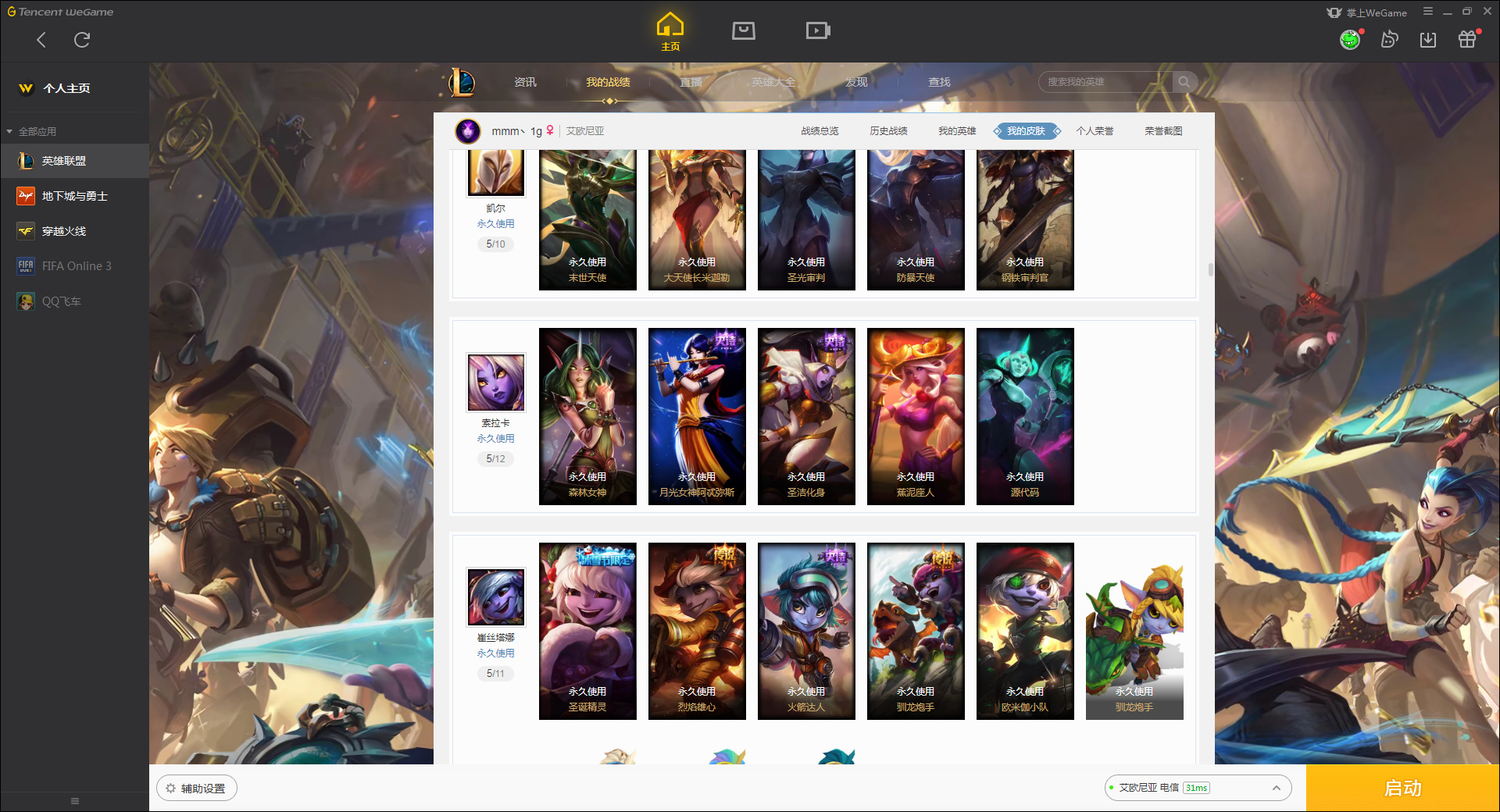The width and height of the screenshot is (1500, 812).
Task: Click the 索拉卡 champion portrait
Action: point(496,382)
